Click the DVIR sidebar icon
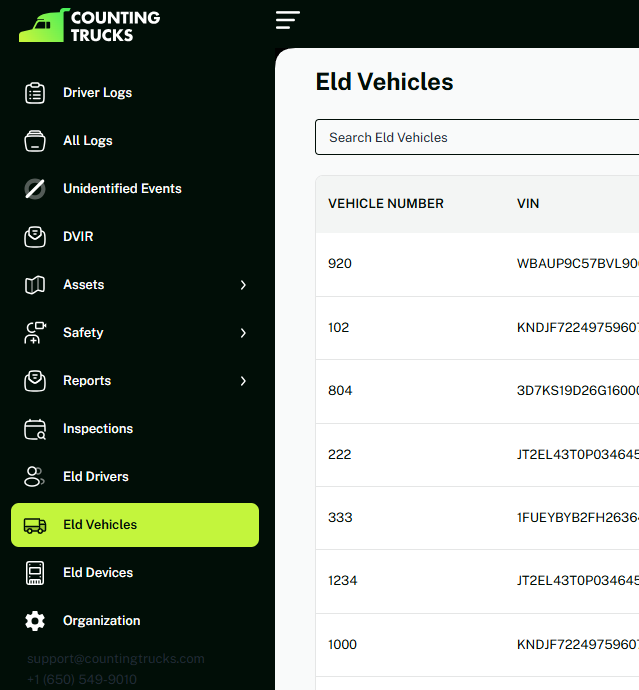Viewport: 639px width, 690px height. pyautogui.click(x=35, y=237)
